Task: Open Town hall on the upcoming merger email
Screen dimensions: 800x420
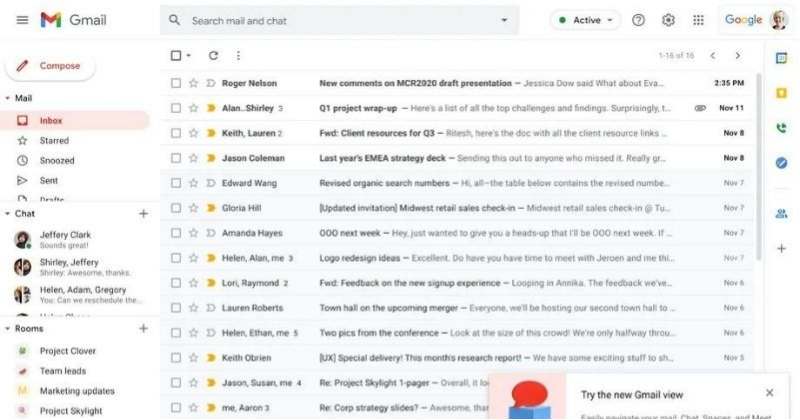Action: (457, 308)
